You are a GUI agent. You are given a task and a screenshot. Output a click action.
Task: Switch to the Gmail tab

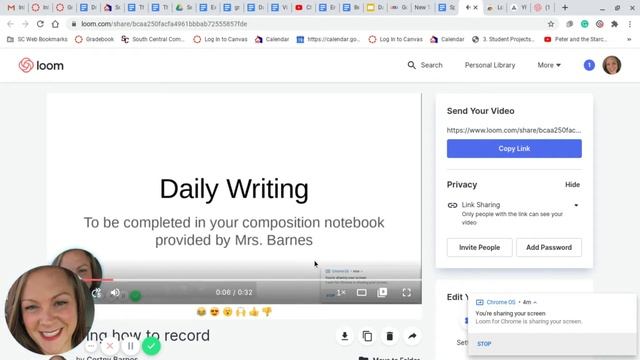(16, 7)
